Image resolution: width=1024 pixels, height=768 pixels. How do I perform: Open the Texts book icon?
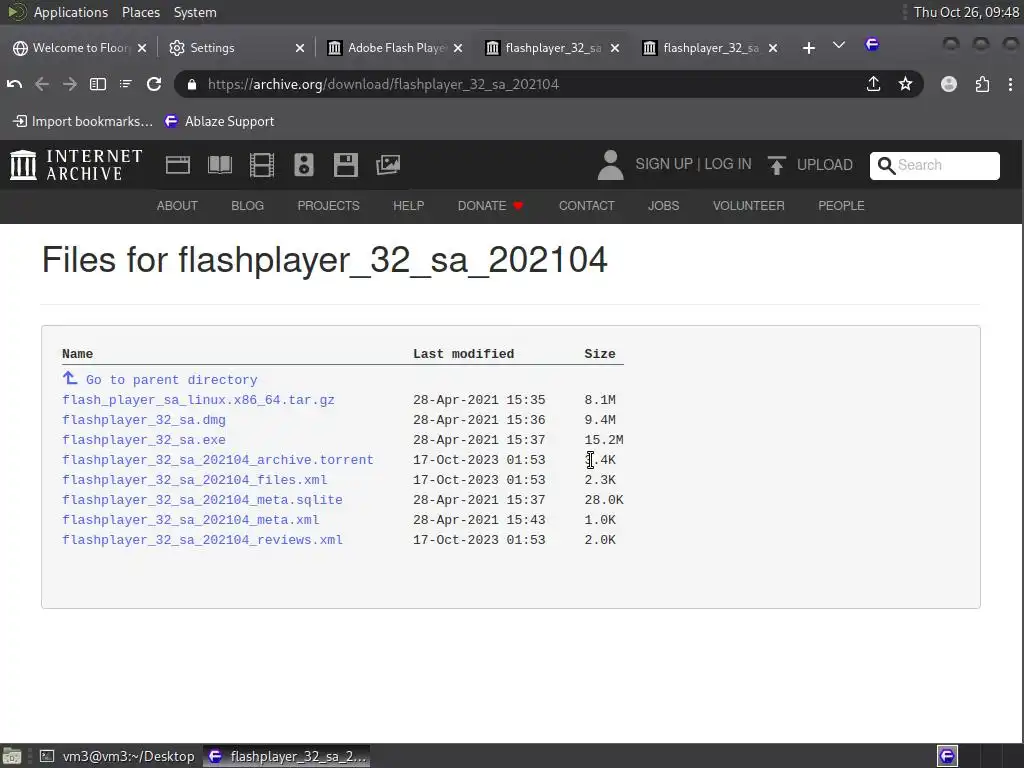pos(219,165)
